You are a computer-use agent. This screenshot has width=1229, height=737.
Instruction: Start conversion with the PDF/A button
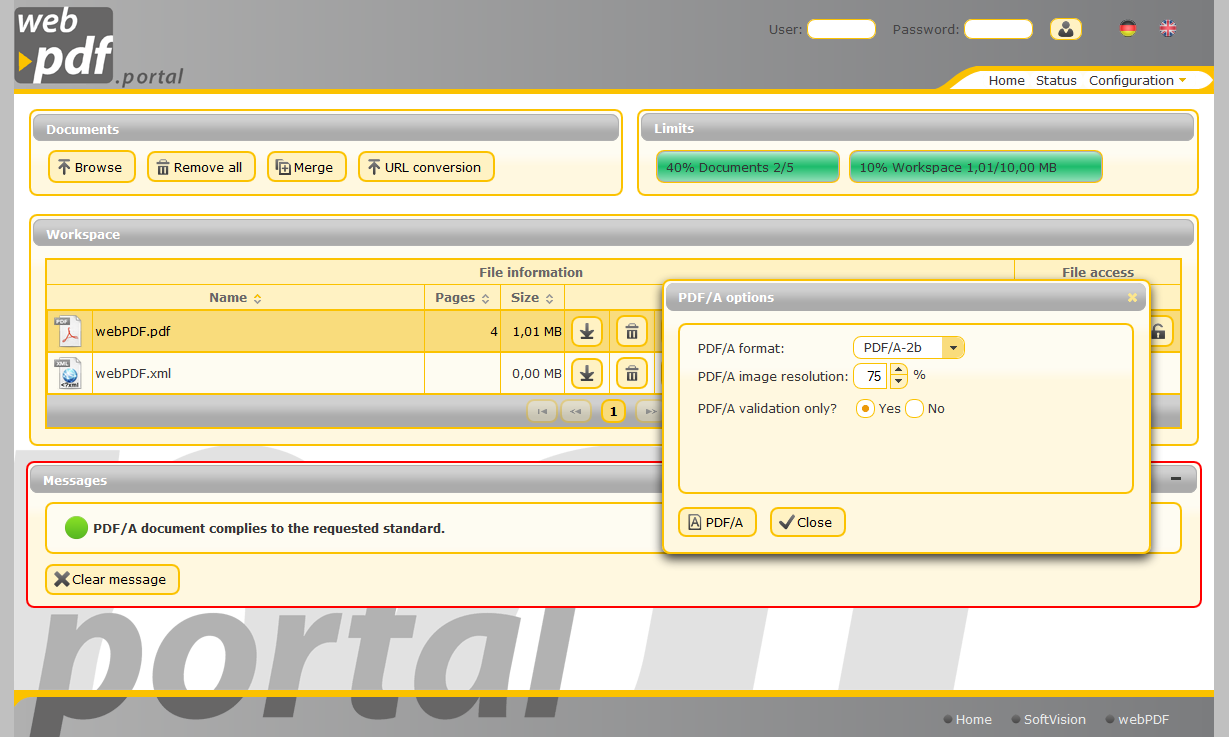[x=717, y=521]
